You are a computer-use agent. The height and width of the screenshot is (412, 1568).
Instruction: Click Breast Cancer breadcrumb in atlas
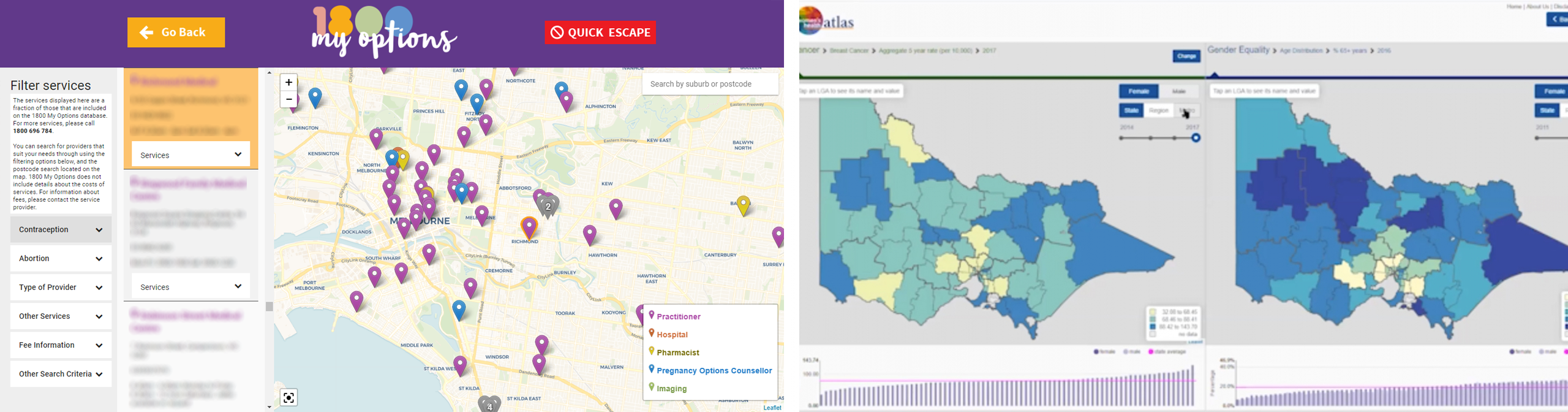pos(849,51)
